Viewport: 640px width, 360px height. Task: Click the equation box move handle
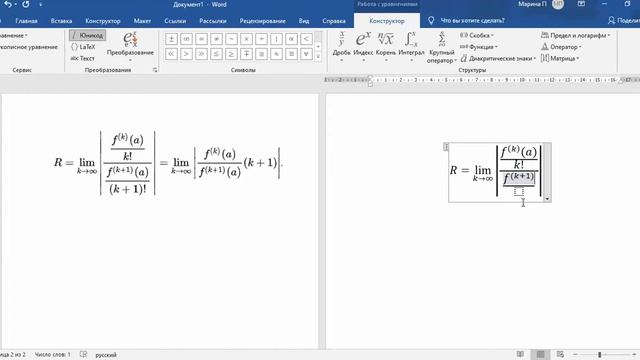(446, 147)
